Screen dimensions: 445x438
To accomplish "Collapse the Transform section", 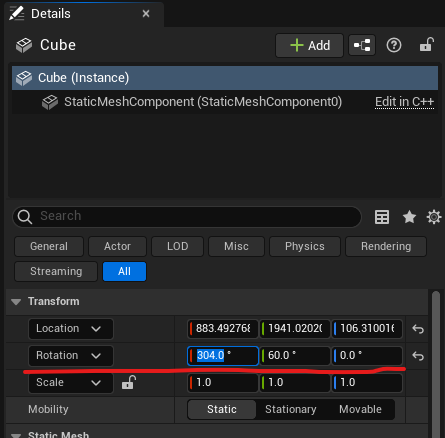I will pyautogui.click(x=16, y=302).
